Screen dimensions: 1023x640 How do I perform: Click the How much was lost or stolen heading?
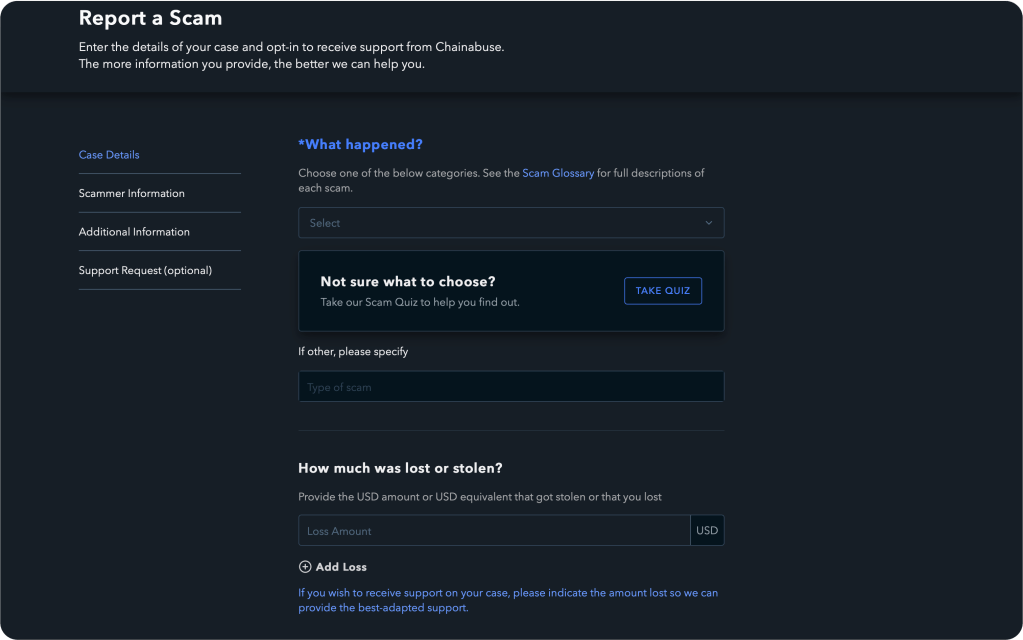coord(400,468)
